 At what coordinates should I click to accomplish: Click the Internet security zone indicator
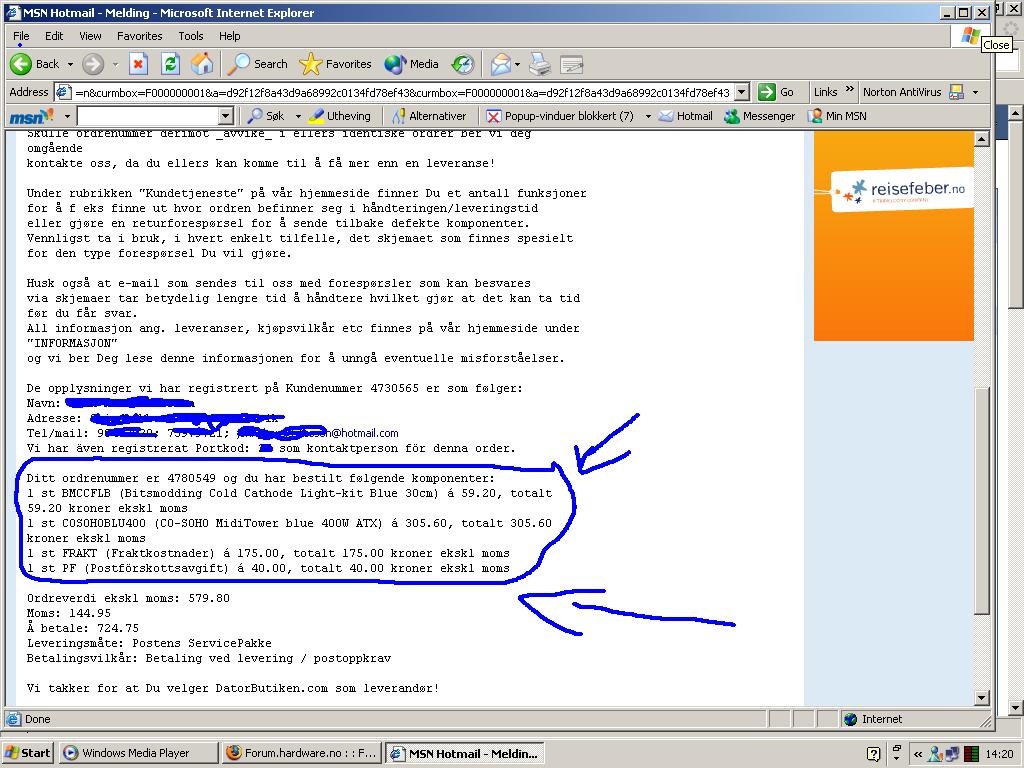[873, 719]
